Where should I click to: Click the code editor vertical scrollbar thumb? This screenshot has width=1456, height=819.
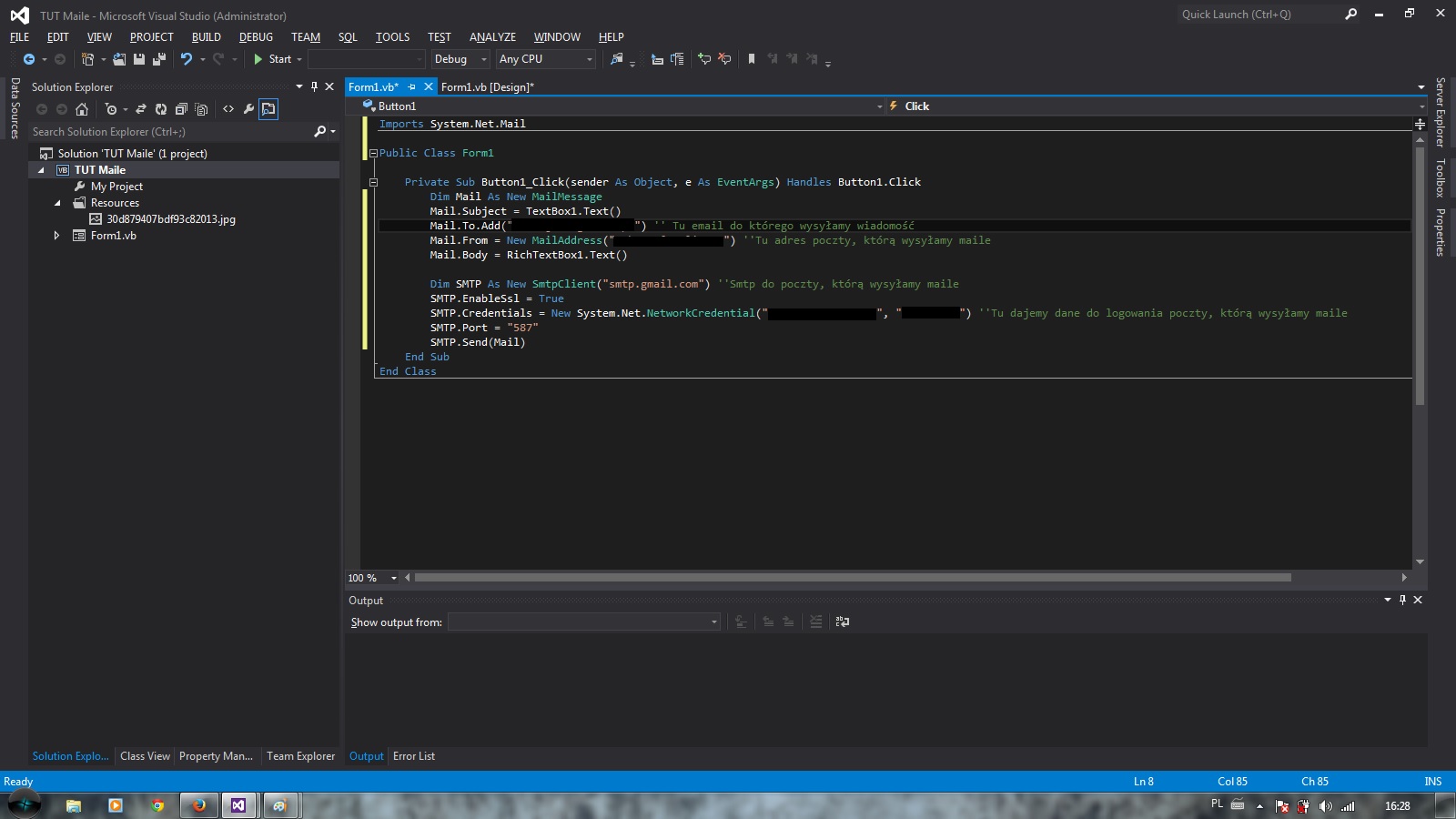1420,275
